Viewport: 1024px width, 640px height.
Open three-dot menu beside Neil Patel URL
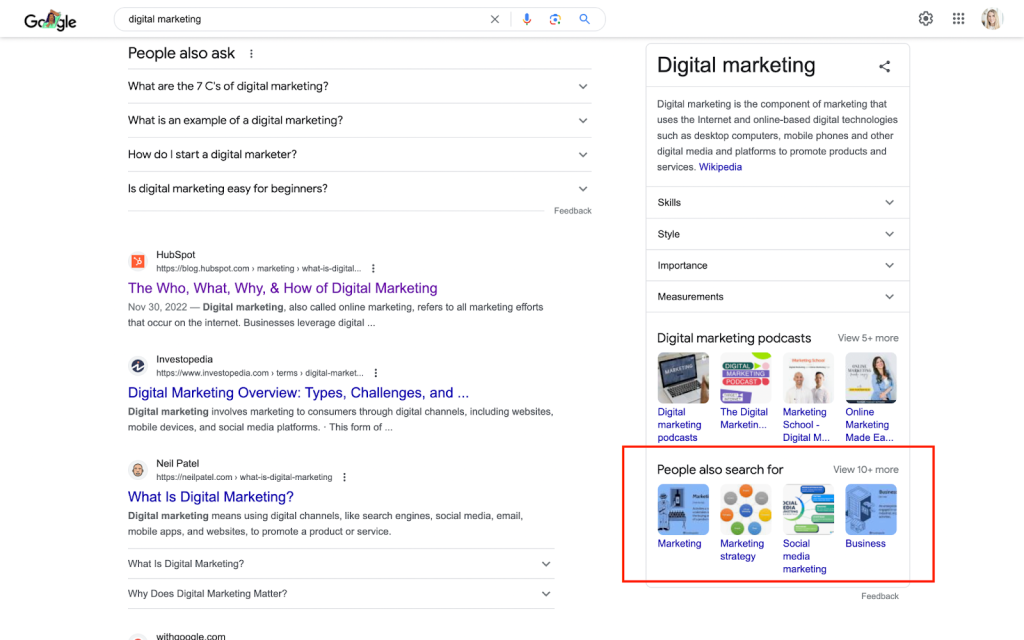tap(344, 477)
